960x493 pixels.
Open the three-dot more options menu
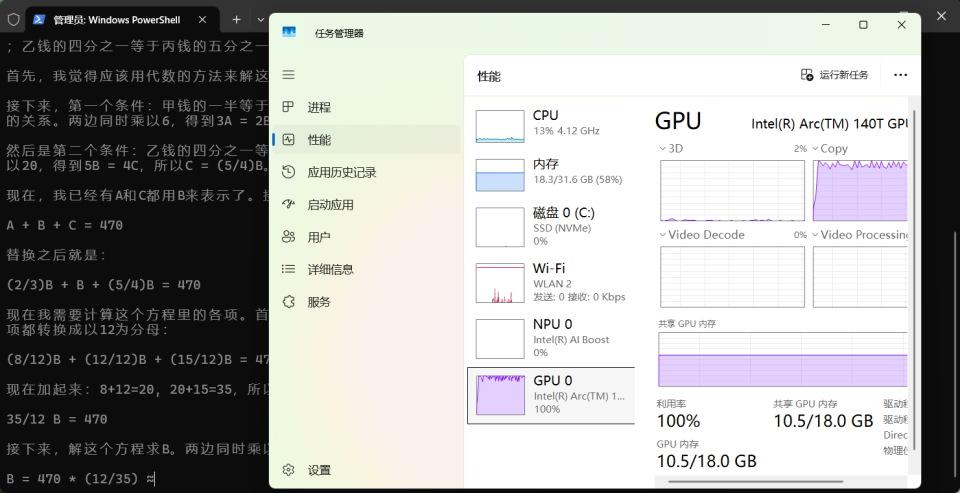pos(900,75)
